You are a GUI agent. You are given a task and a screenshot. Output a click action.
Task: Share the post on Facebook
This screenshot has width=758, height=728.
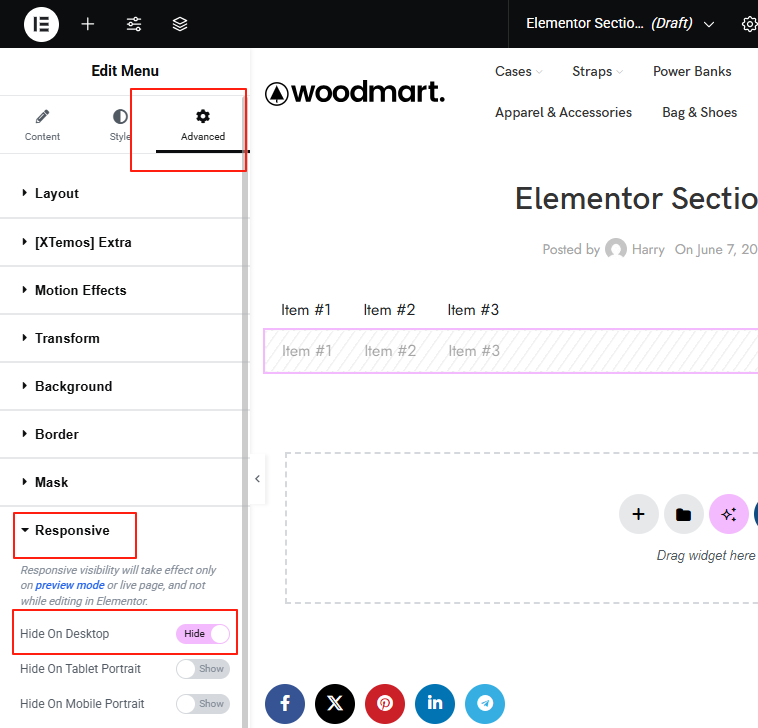pyautogui.click(x=285, y=704)
